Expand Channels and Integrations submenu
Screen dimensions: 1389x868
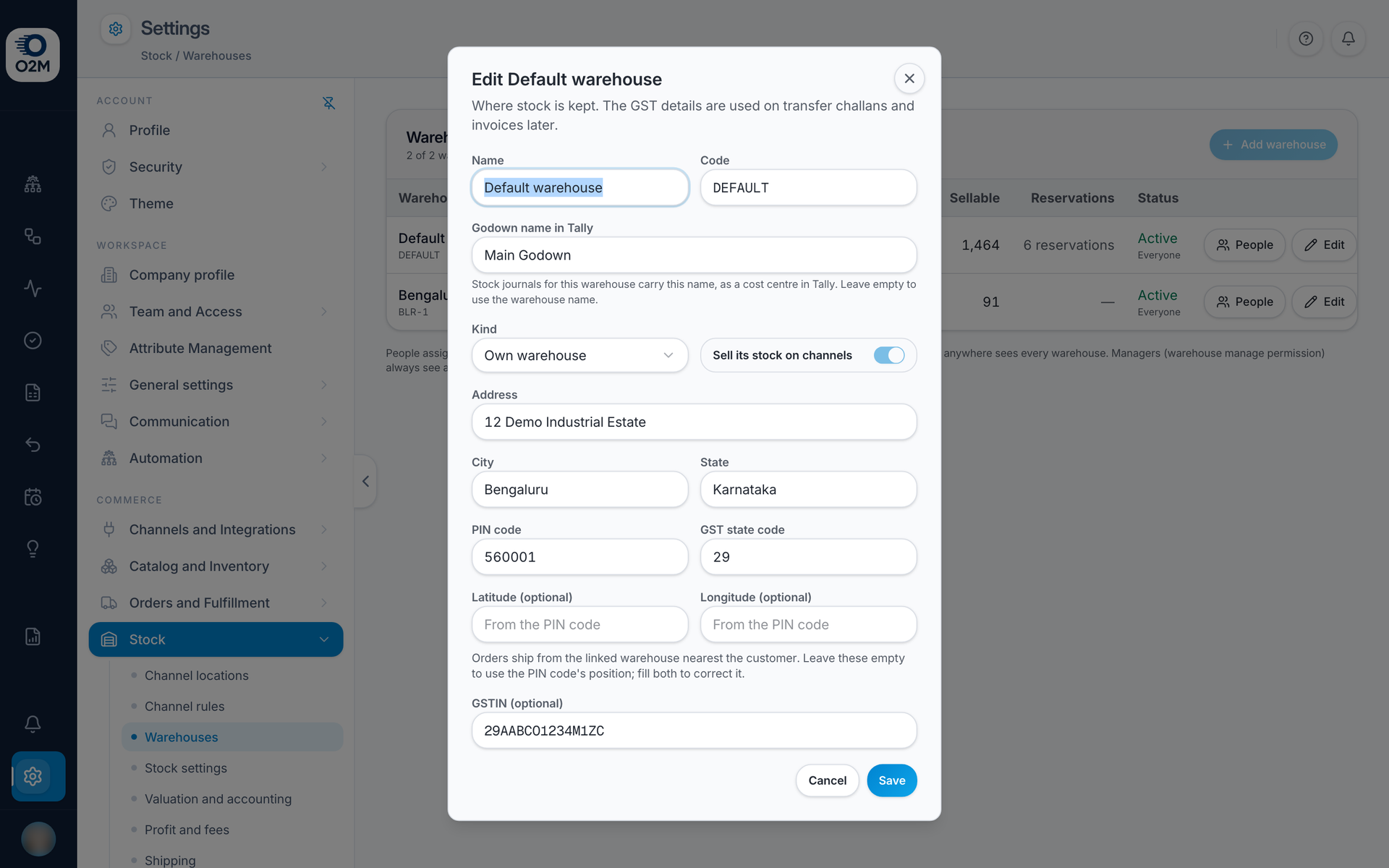pos(324,529)
